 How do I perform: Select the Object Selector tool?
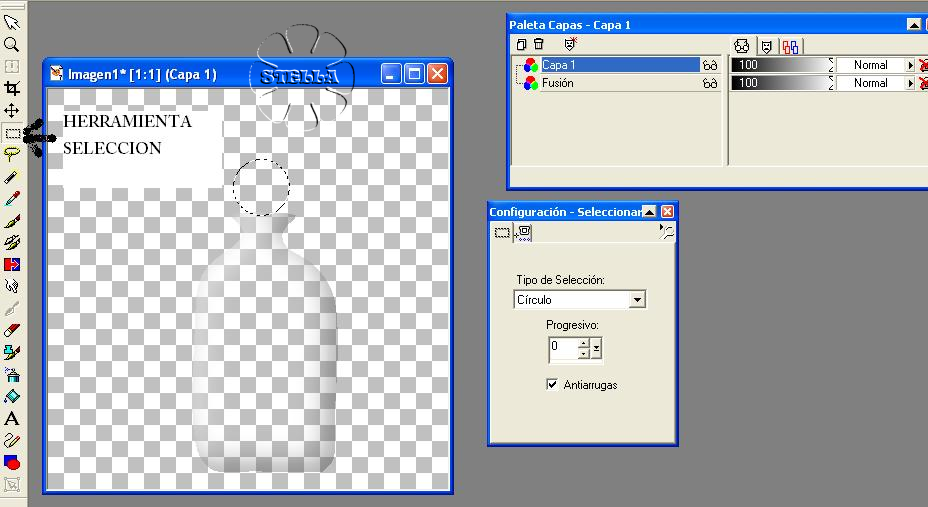click(x=12, y=485)
